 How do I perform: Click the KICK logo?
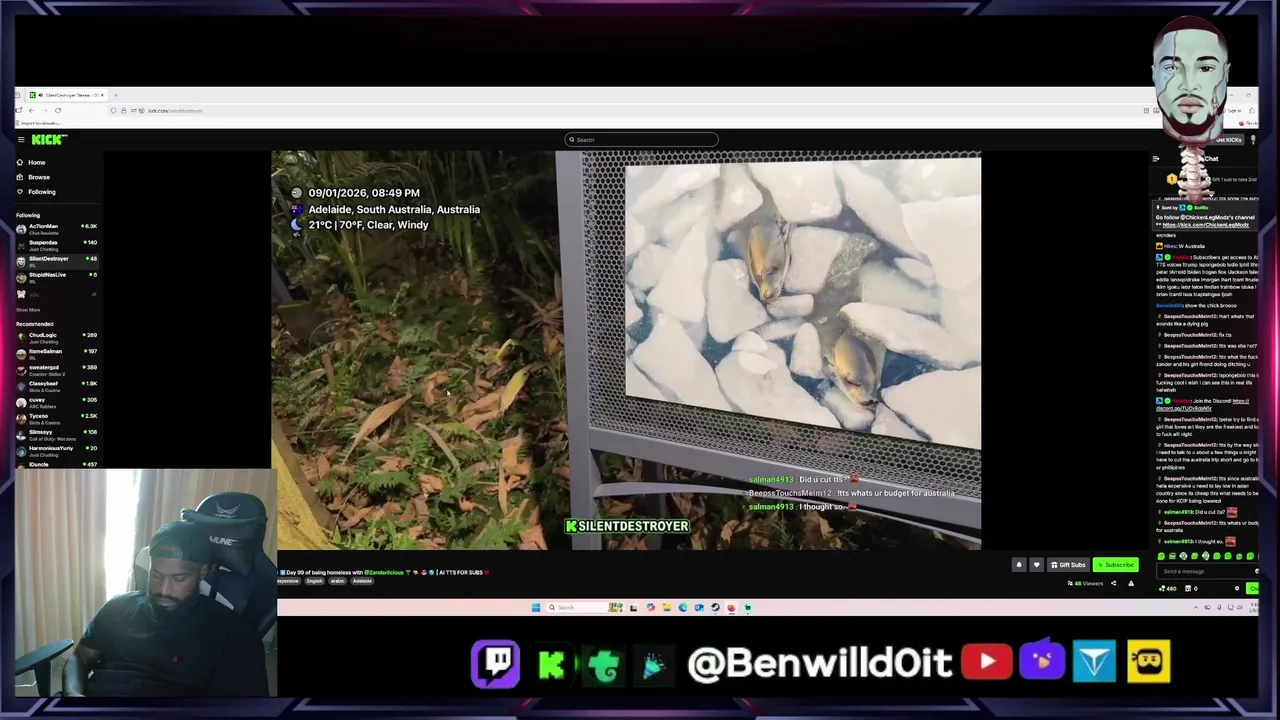coord(48,140)
